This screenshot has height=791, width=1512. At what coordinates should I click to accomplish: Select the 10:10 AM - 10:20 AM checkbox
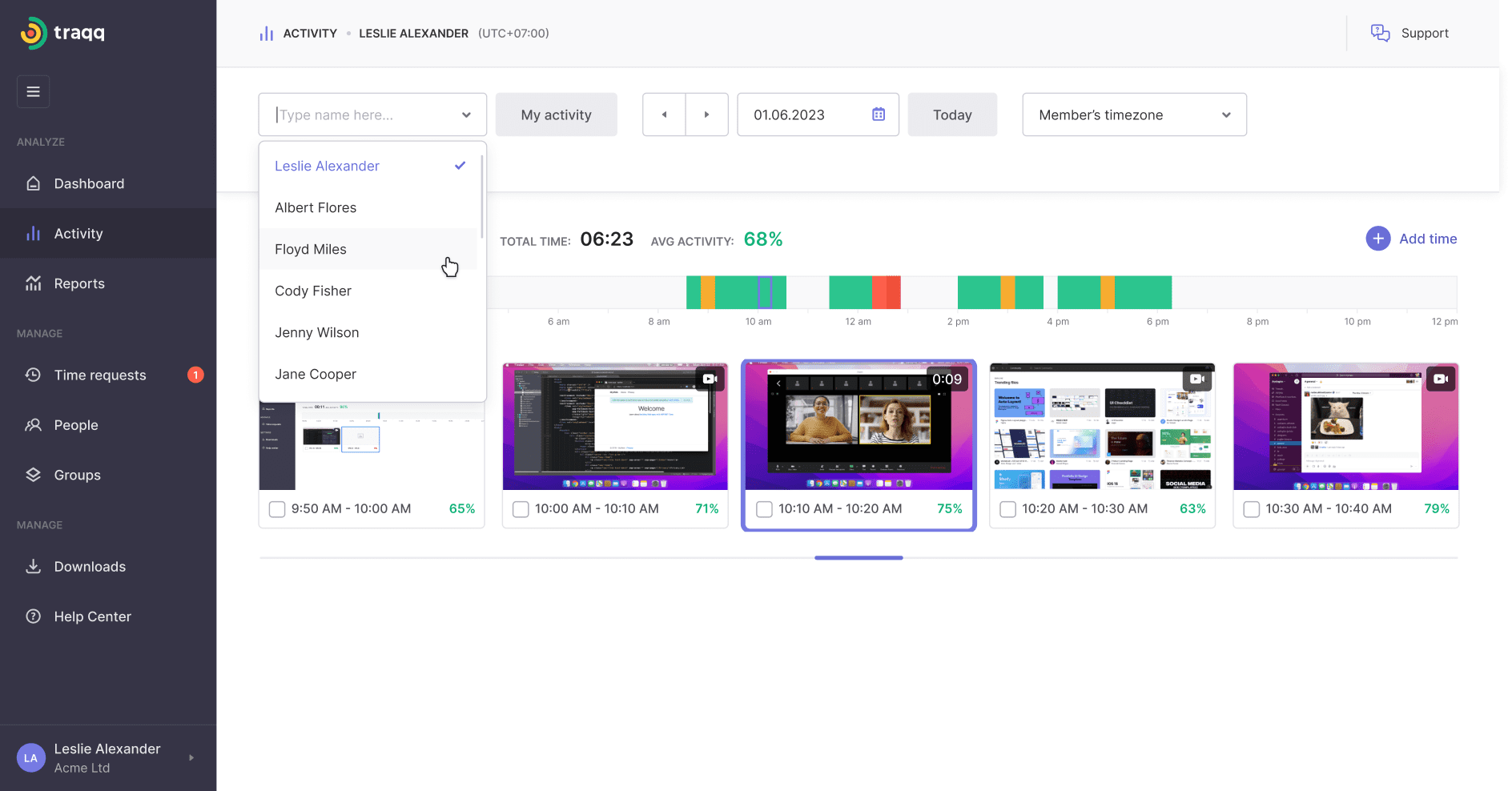coord(764,509)
